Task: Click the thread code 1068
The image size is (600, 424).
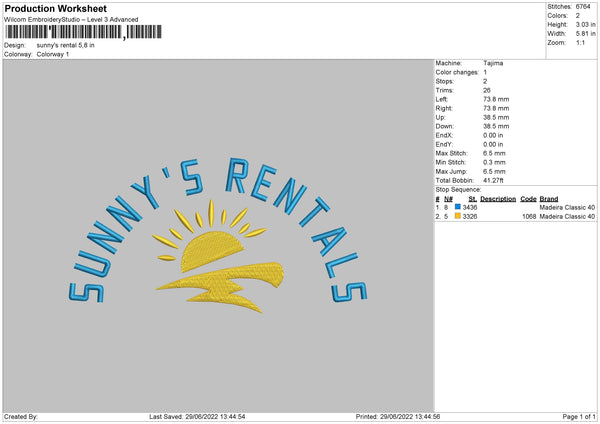Action: 529,216
